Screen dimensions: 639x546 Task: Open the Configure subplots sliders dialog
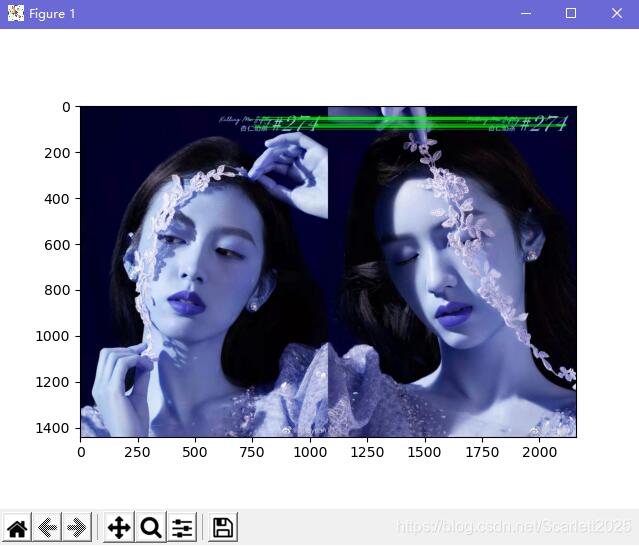point(182,527)
